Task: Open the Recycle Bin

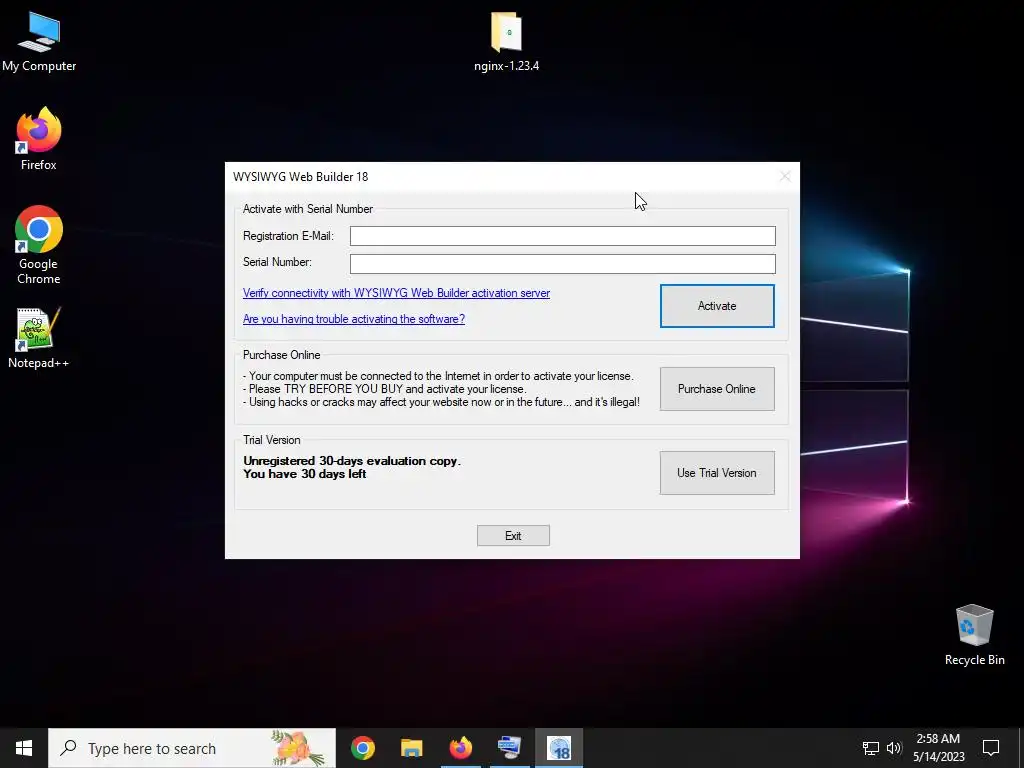Action: point(974,635)
